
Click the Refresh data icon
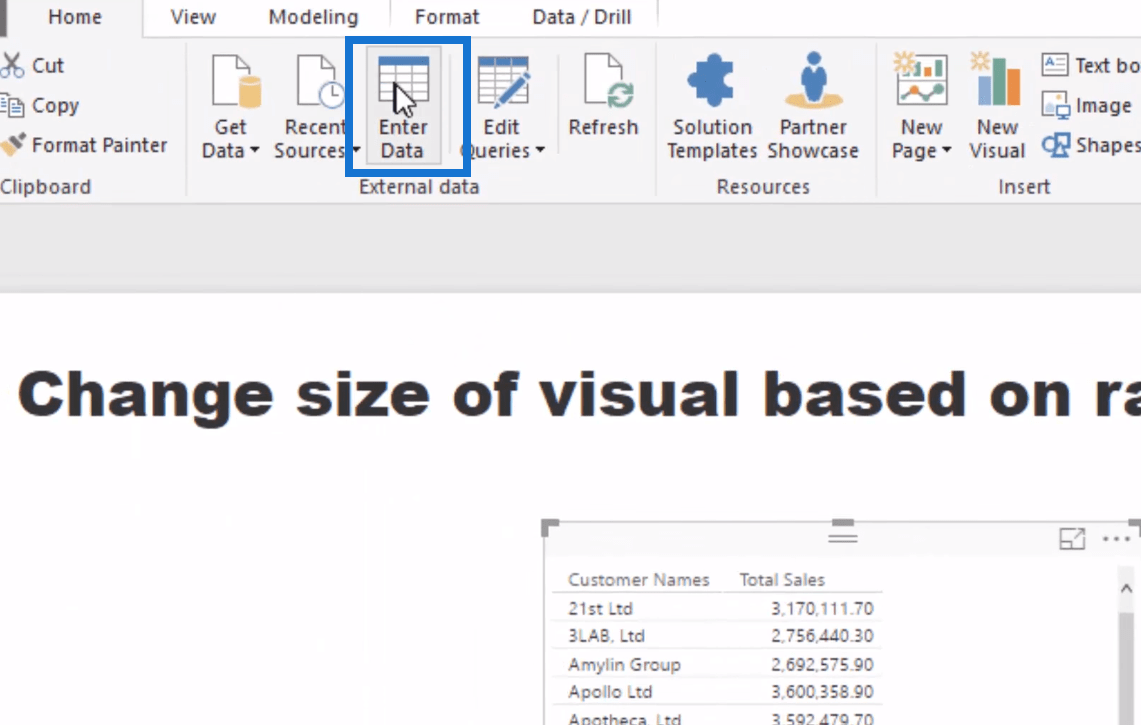[x=608, y=82]
